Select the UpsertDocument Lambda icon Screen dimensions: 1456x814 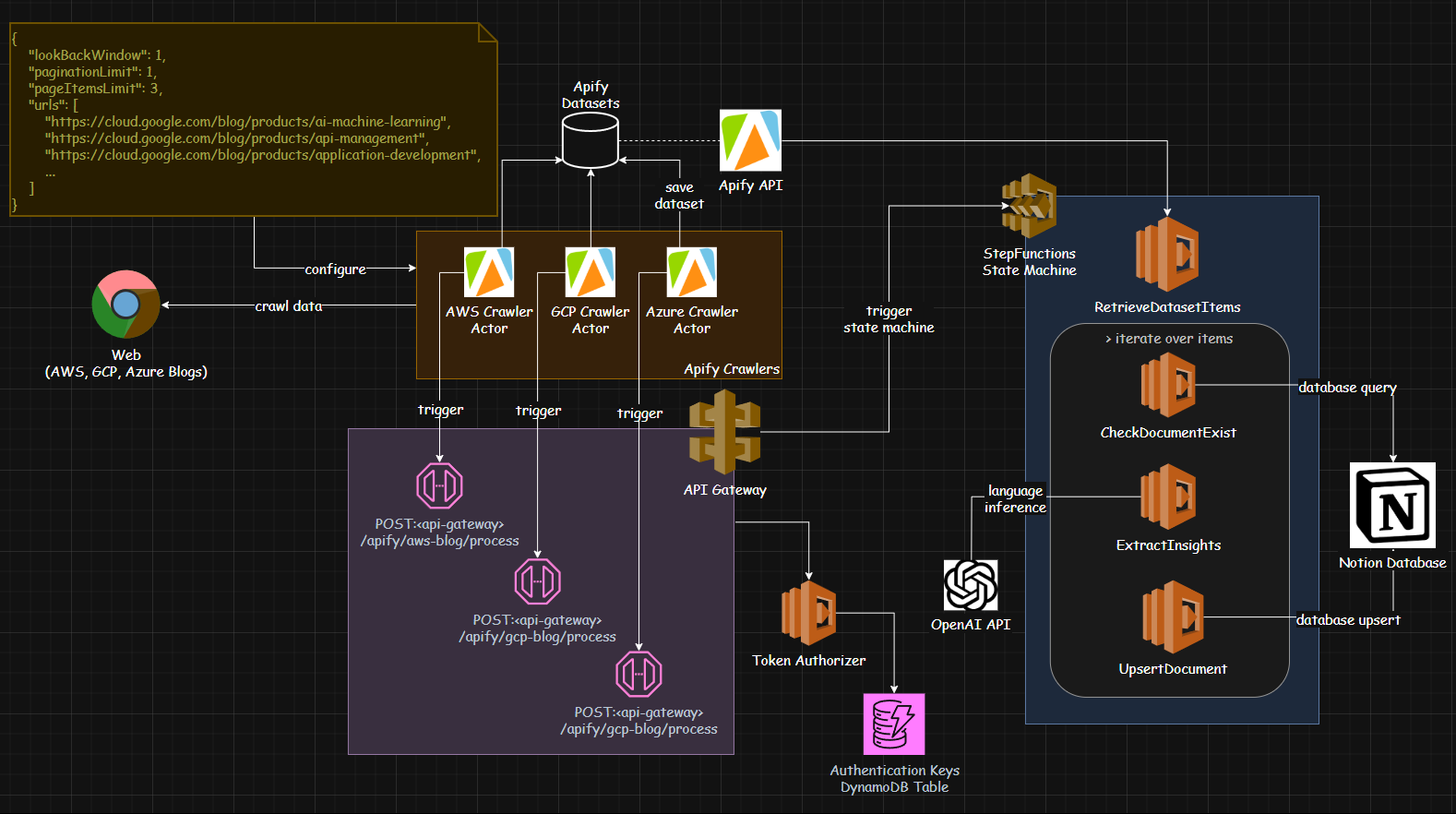click(x=1173, y=616)
